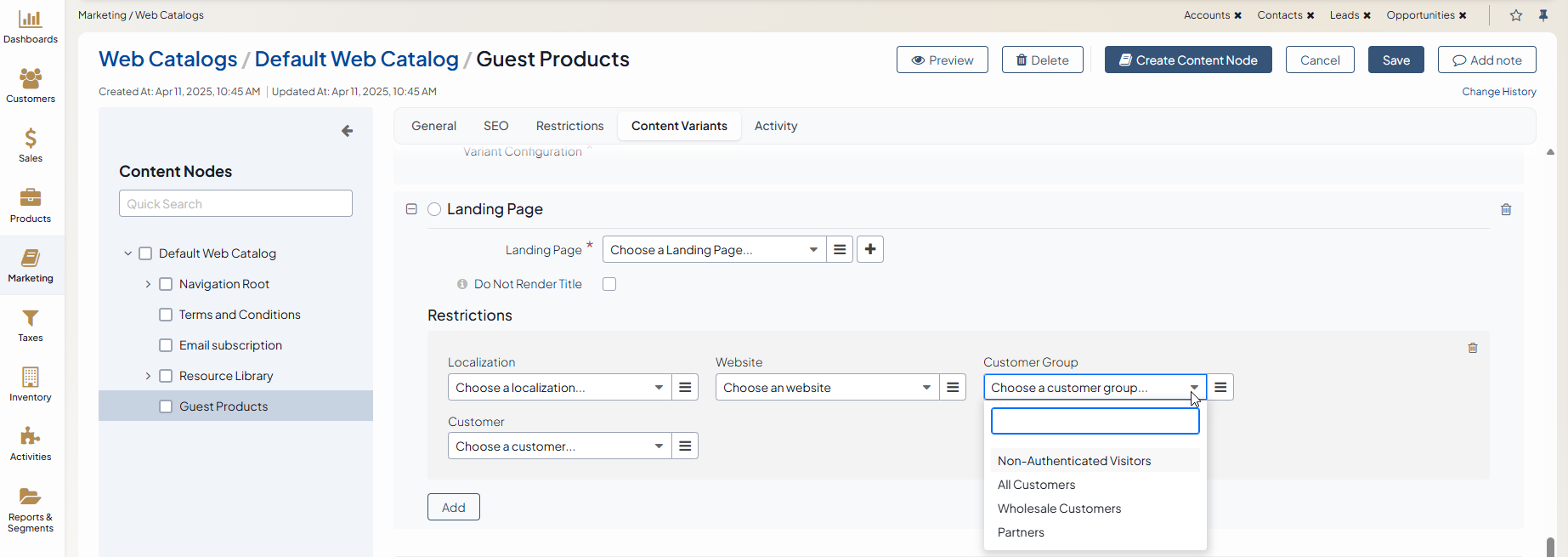This screenshot has width=1568, height=557.
Task: Collapse content nodes panel with left arrow
Action: [347, 131]
